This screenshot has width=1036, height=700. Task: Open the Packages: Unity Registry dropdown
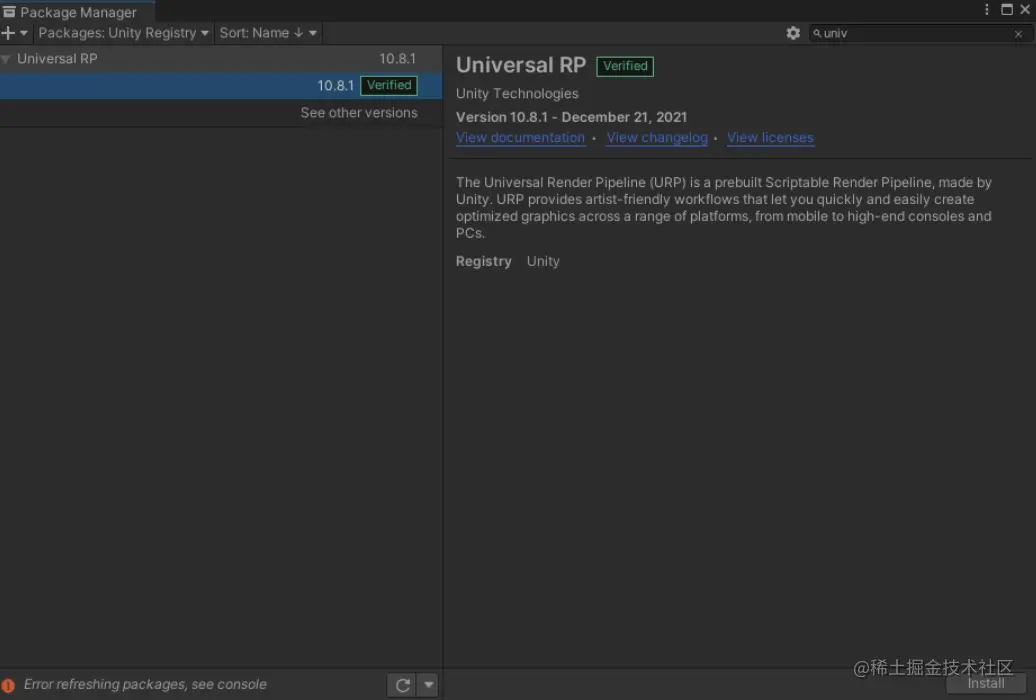(x=123, y=32)
